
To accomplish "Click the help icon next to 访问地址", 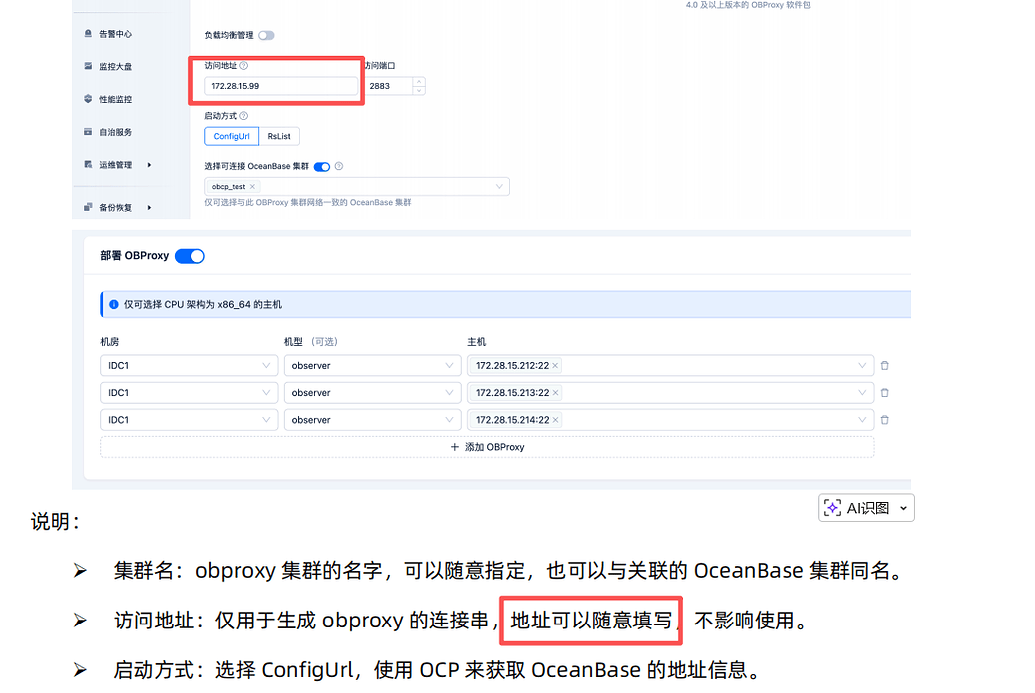I will click(x=245, y=66).
